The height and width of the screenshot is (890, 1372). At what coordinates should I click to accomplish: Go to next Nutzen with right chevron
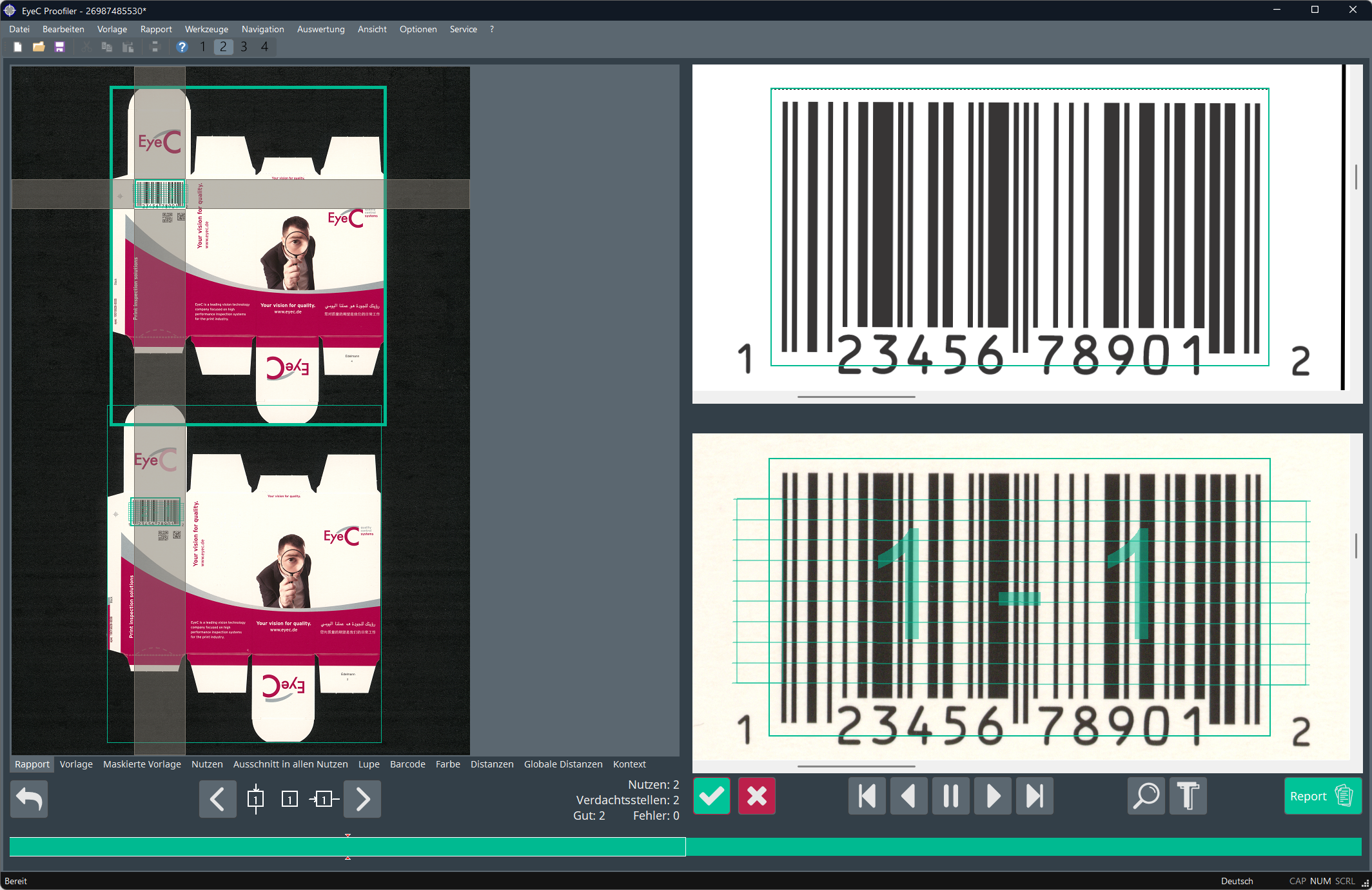click(362, 799)
